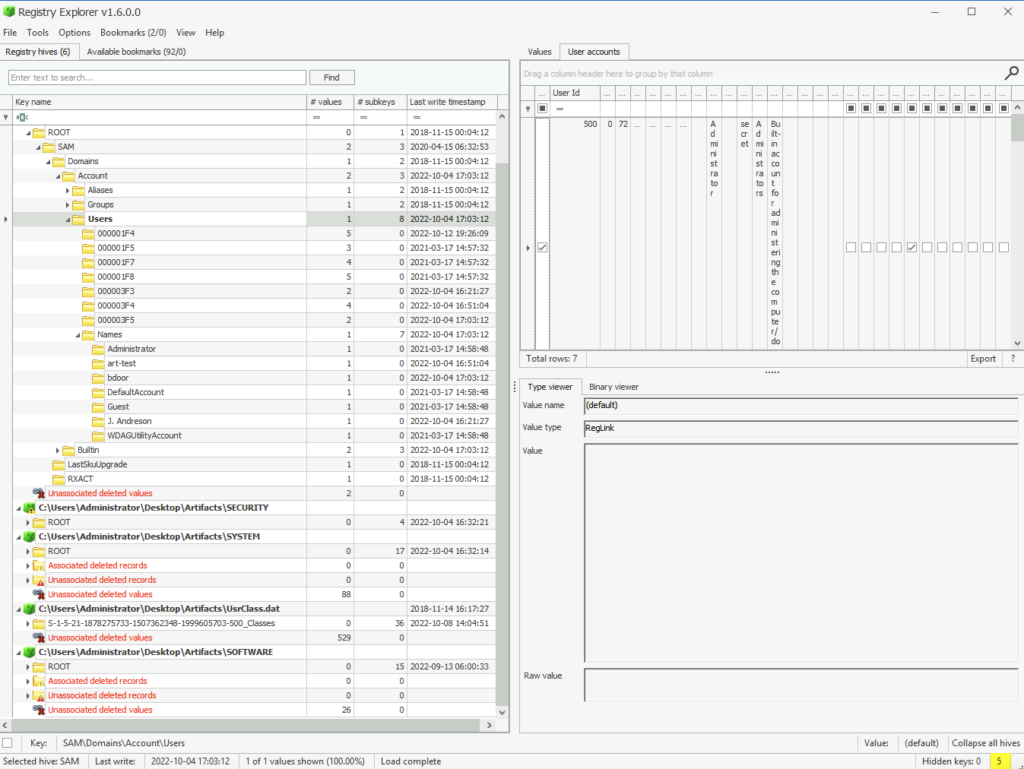Viewport: 1024px width, 769px height.
Task: Click folder icon of S-1-5-21 Classes key
Action: tap(39, 623)
